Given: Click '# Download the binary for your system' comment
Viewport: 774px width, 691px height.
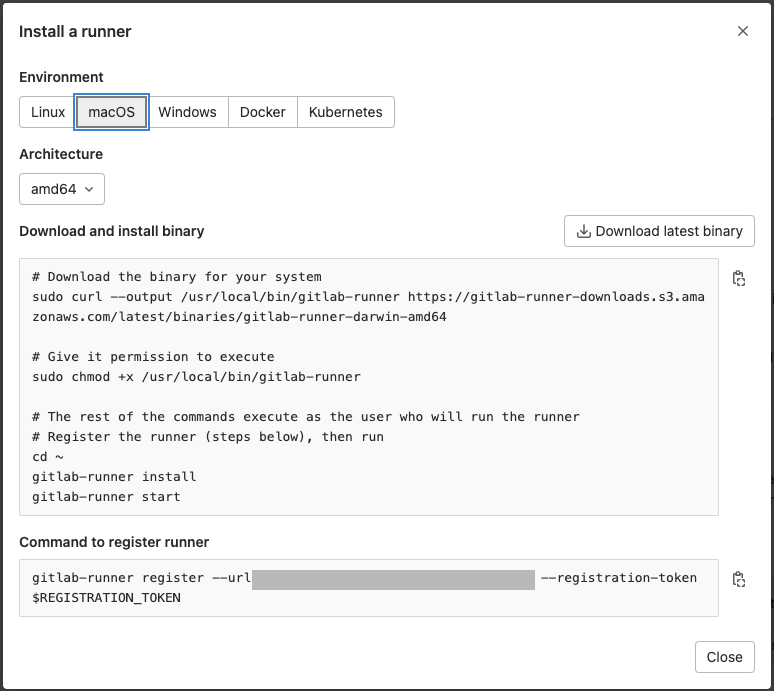Looking at the screenshot, I should click(177, 277).
